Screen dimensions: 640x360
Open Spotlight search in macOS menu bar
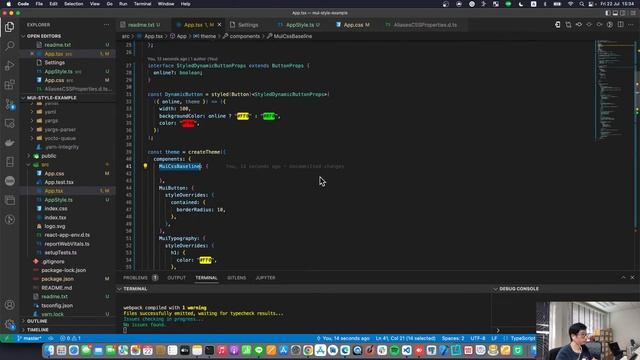pyautogui.click(x=582, y=4)
